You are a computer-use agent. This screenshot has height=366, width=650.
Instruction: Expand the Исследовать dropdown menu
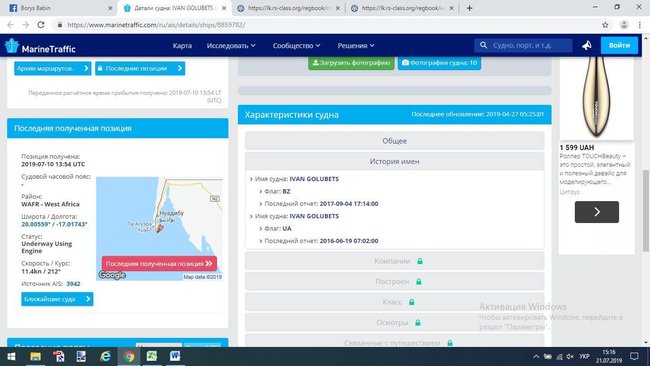(x=231, y=46)
